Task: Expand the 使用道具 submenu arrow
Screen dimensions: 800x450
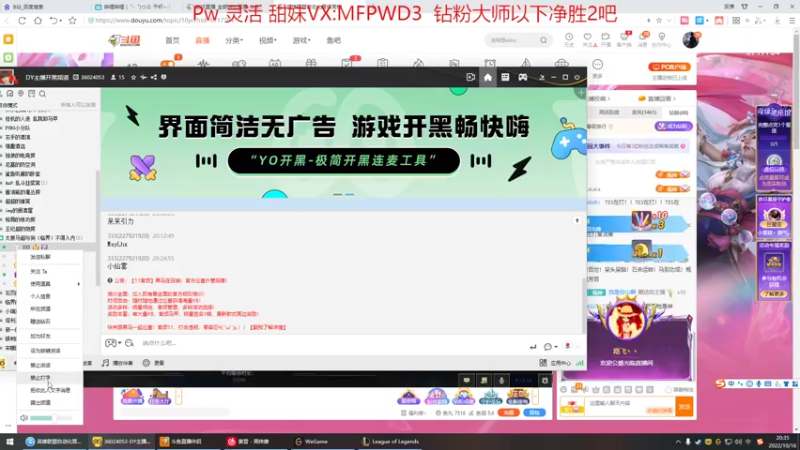Action: click(79, 284)
